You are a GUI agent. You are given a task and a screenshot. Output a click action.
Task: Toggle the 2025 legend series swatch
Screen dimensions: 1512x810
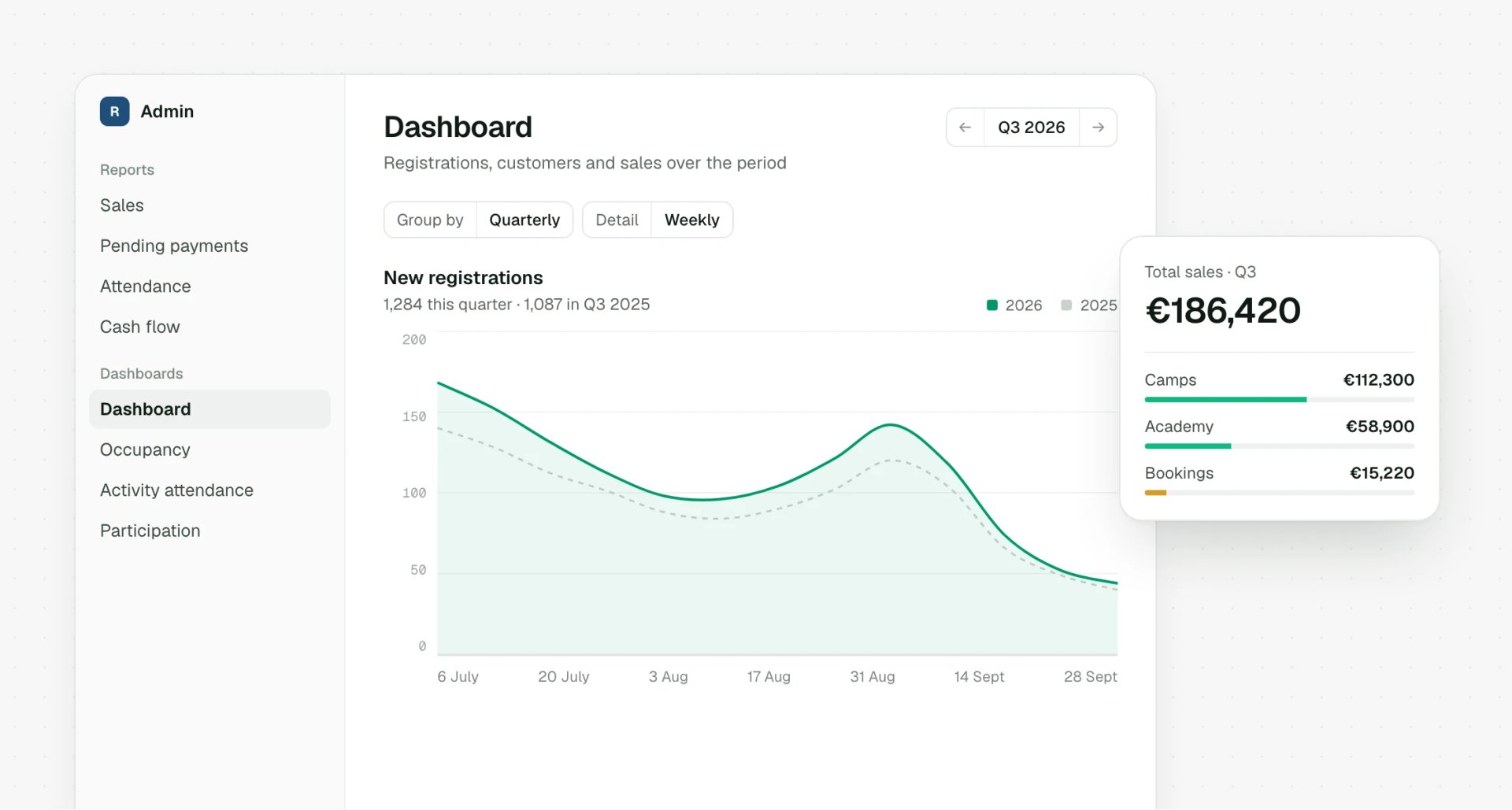1066,305
